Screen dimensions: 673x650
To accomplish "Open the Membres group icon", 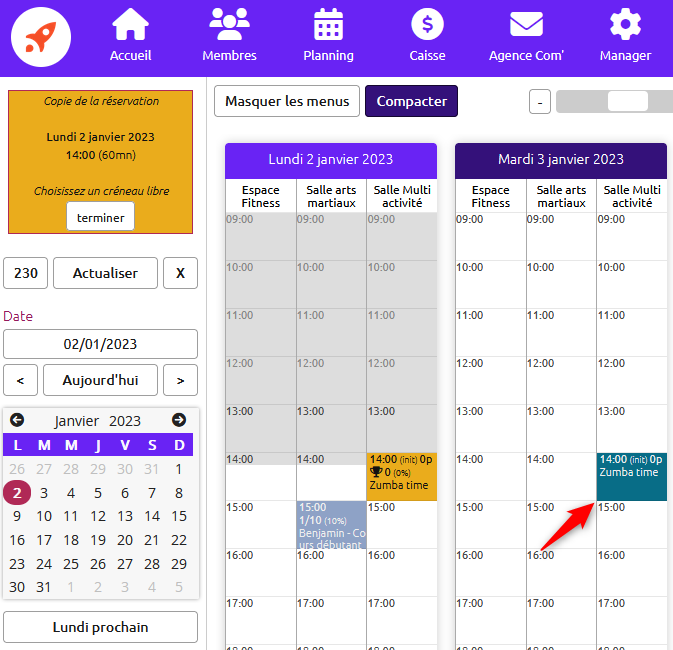I will click(x=229, y=24).
